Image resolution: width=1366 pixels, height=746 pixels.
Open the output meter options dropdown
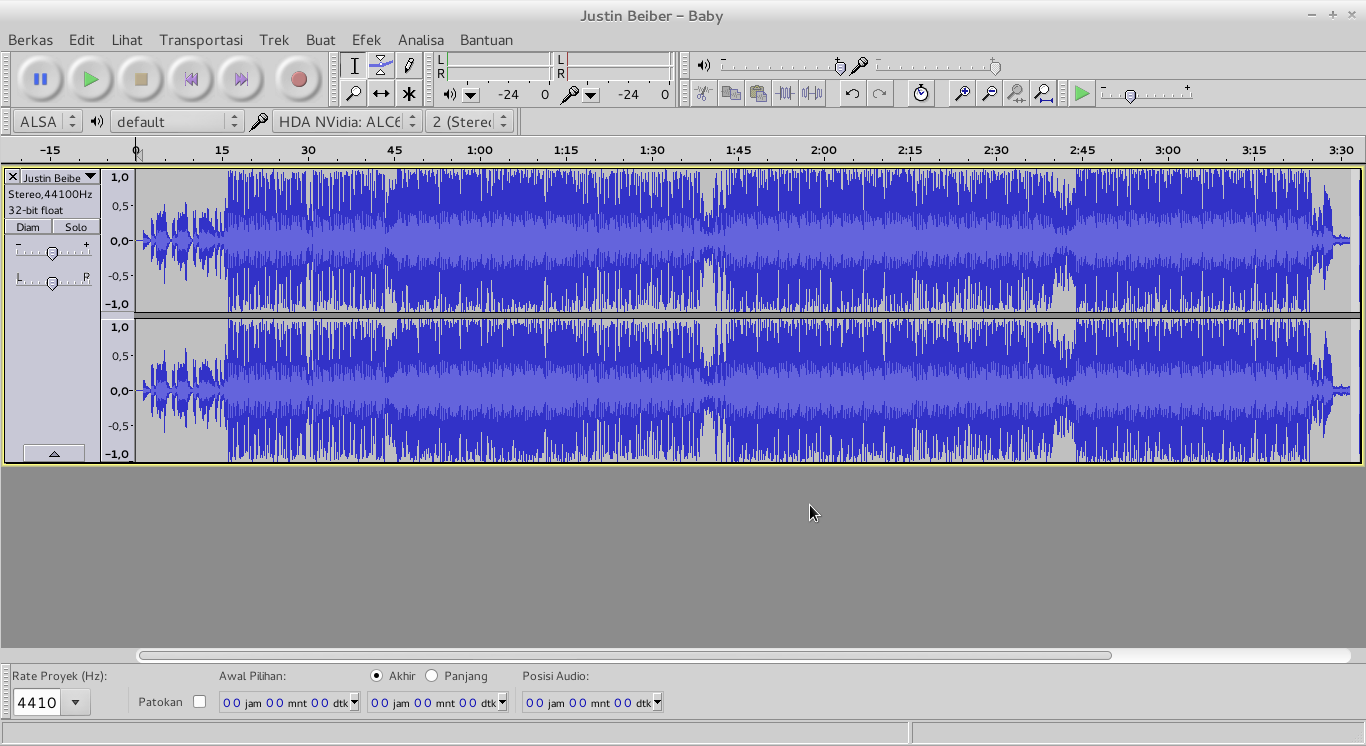pyautogui.click(x=471, y=95)
